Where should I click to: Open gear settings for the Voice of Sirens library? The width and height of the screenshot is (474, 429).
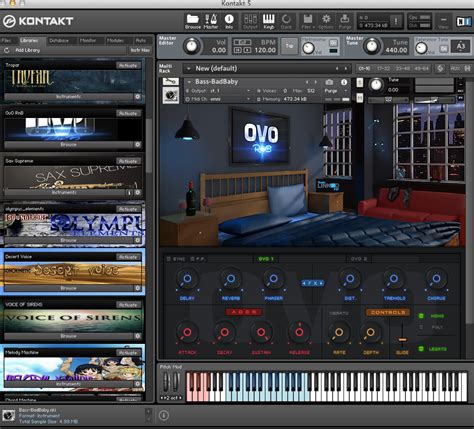click(x=138, y=336)
